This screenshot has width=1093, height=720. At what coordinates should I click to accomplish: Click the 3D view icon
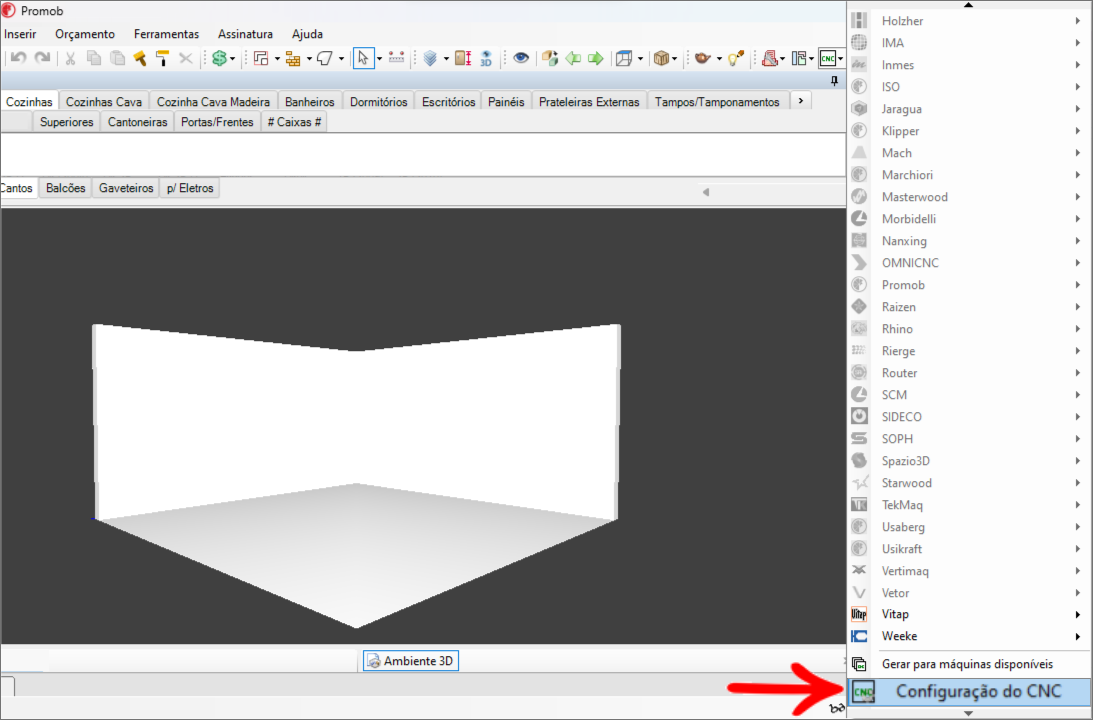point(486,59)
